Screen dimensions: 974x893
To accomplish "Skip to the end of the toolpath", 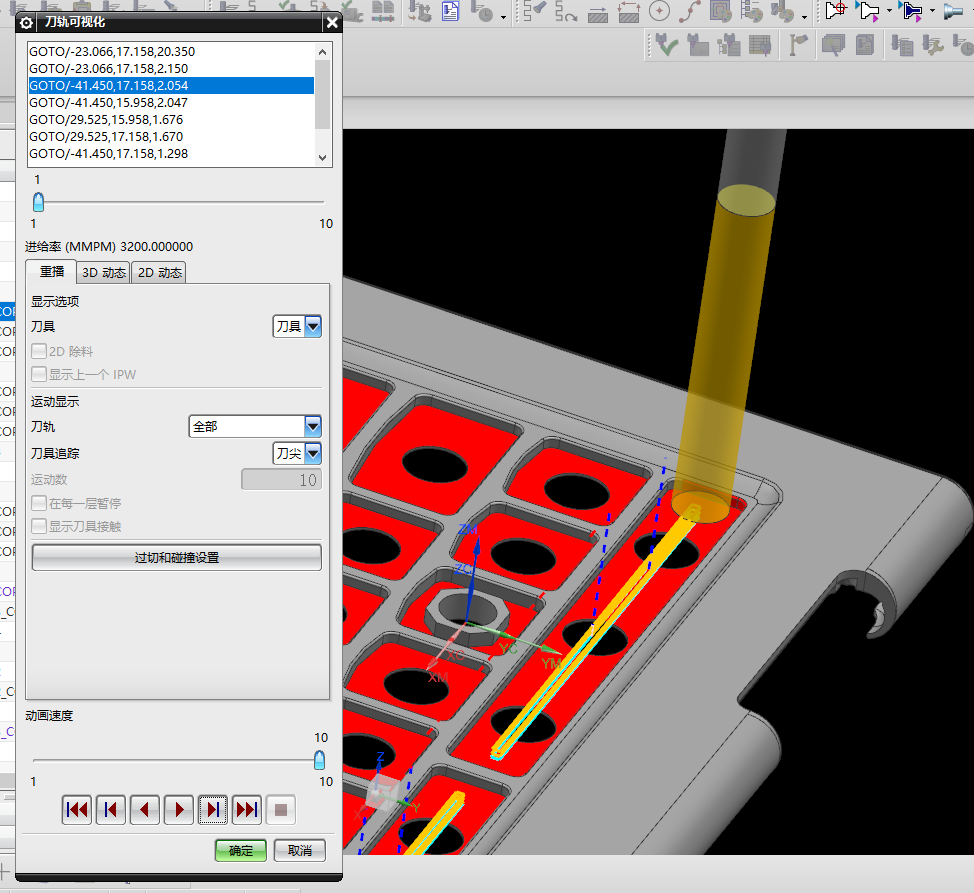I will click(247, 810).
